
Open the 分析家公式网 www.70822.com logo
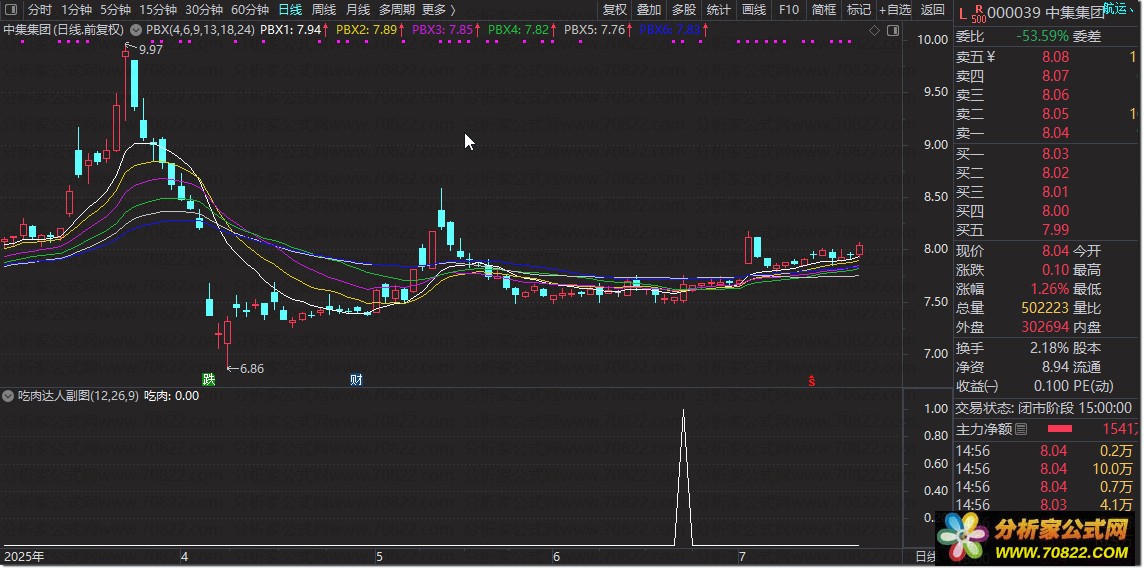click(1033, 539)
